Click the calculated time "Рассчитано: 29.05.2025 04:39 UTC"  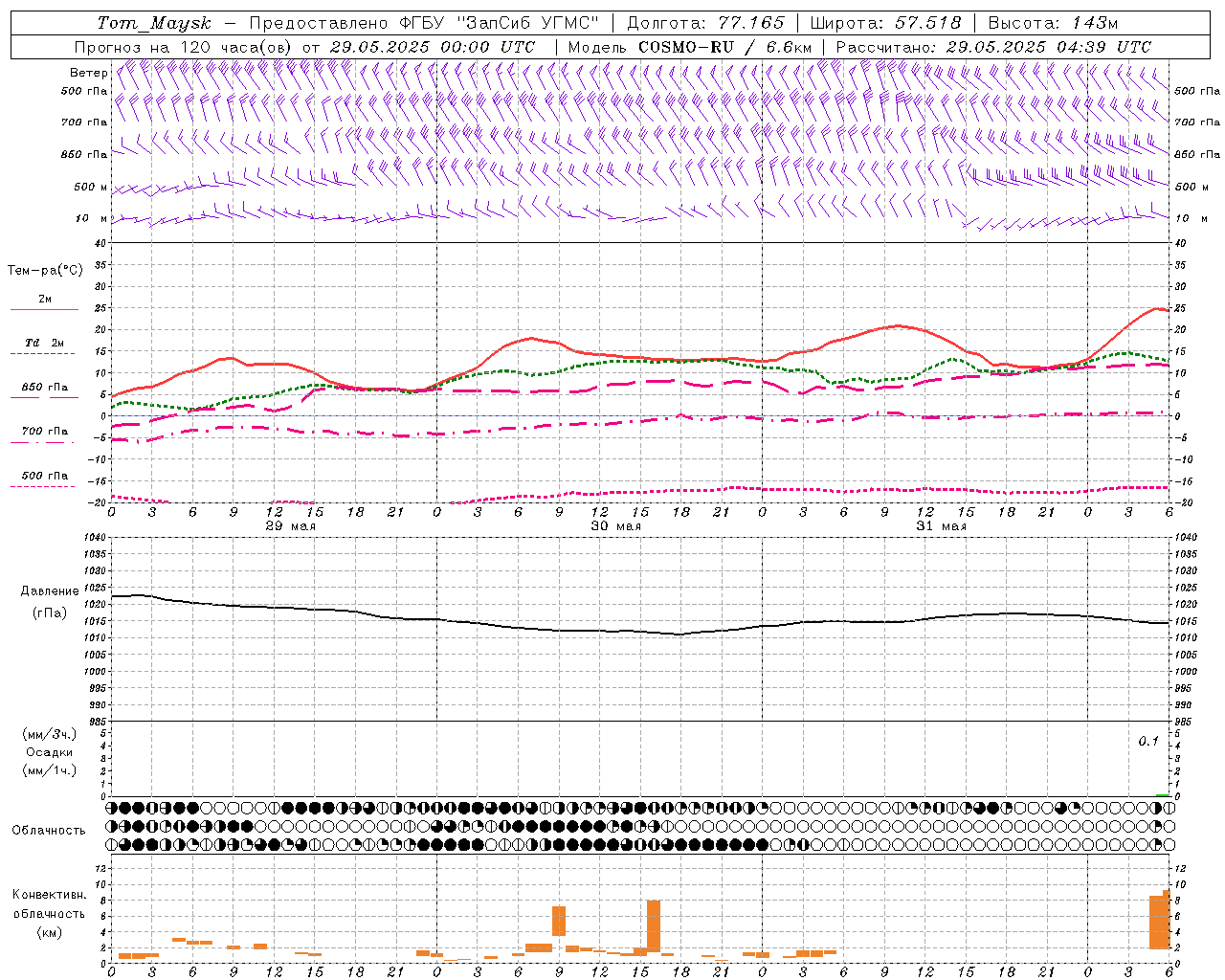pyautogui.click(x=993, y=47)
